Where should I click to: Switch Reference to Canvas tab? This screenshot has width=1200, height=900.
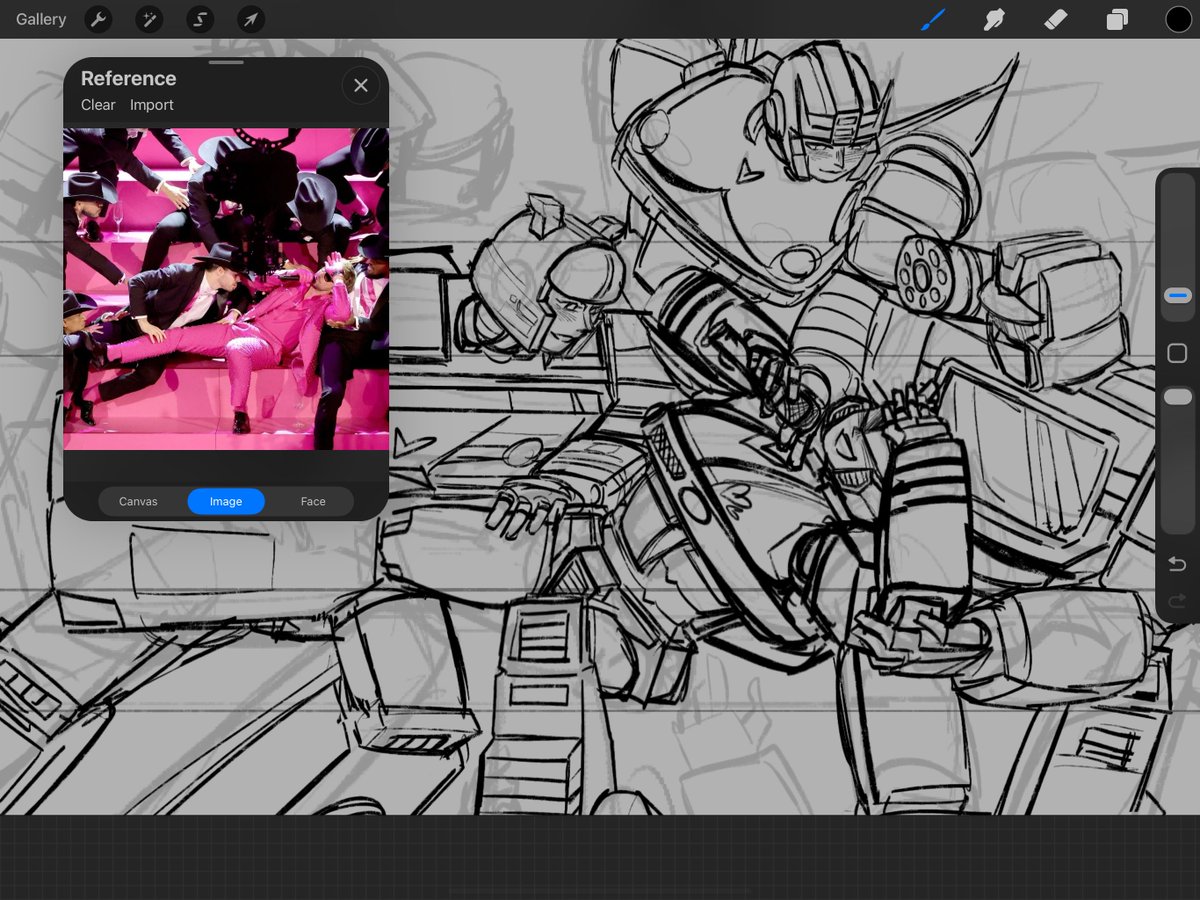click(138, 502)
